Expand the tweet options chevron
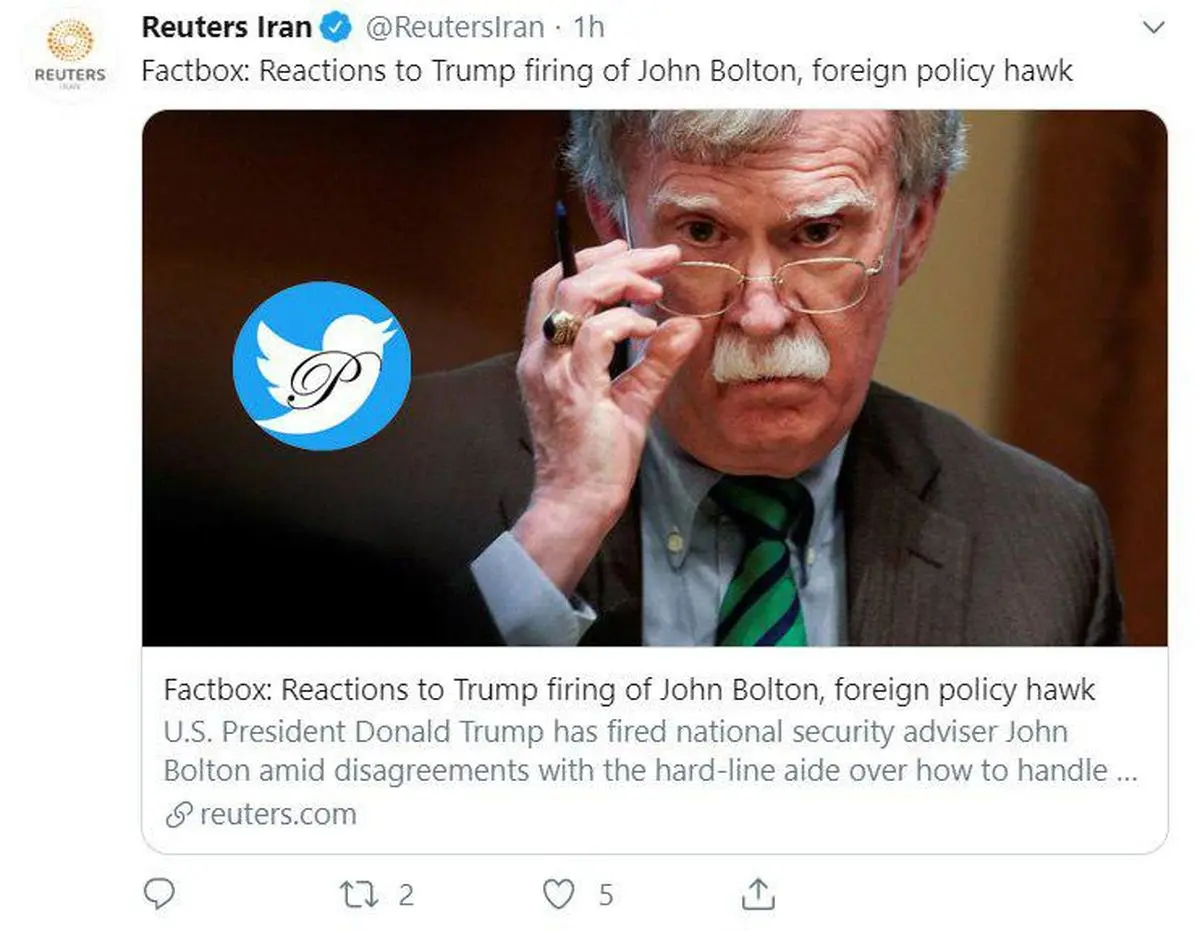The image size is (1200, 931). 1153,28
